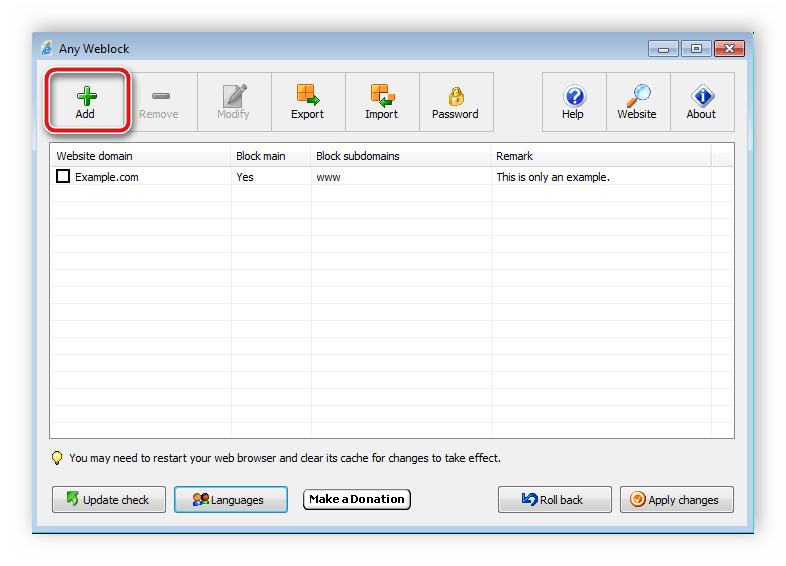Tick the Example.com checkbox

(63, 176)
